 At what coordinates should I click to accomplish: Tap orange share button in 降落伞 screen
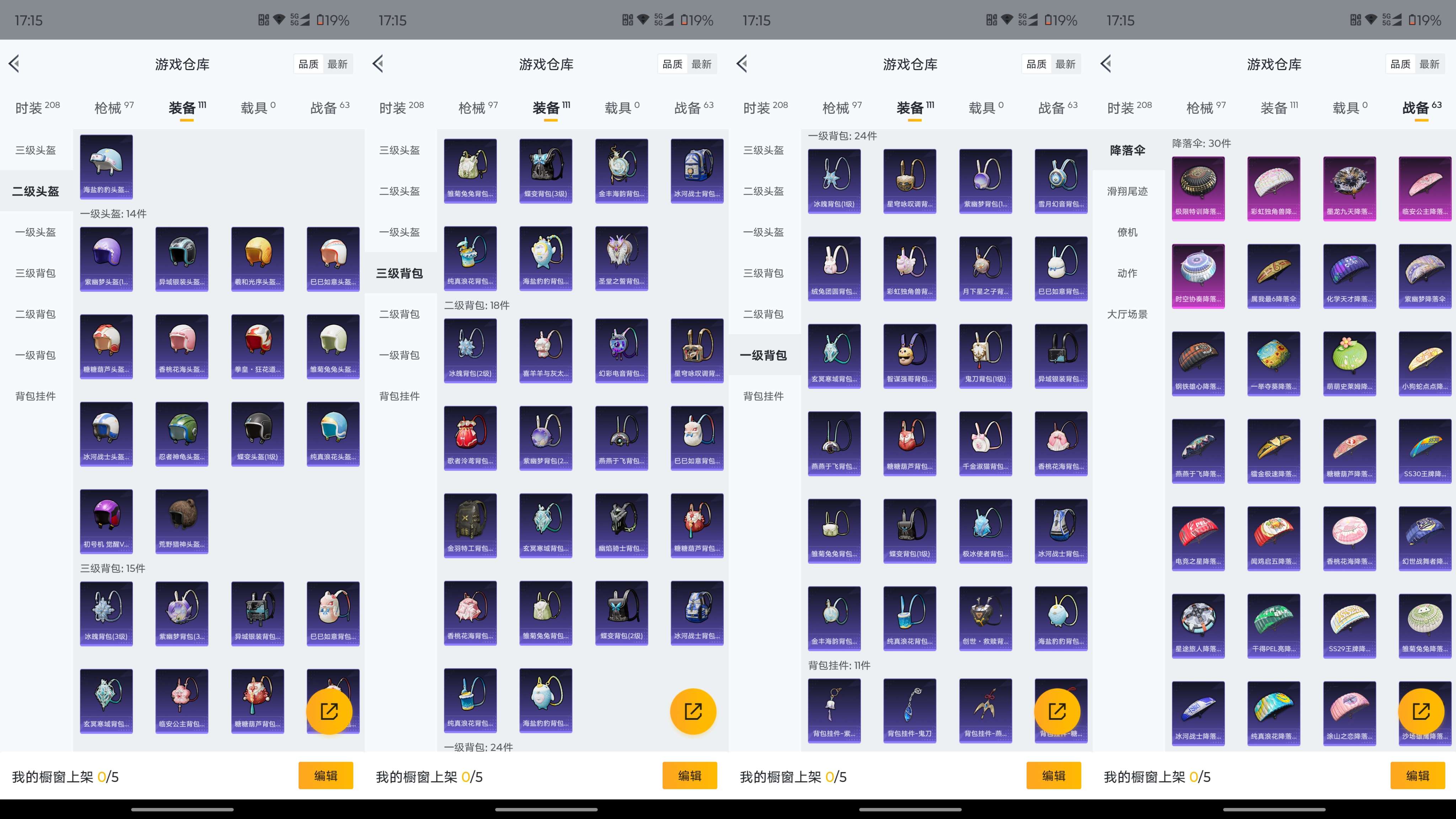(x=1421, y=711)
